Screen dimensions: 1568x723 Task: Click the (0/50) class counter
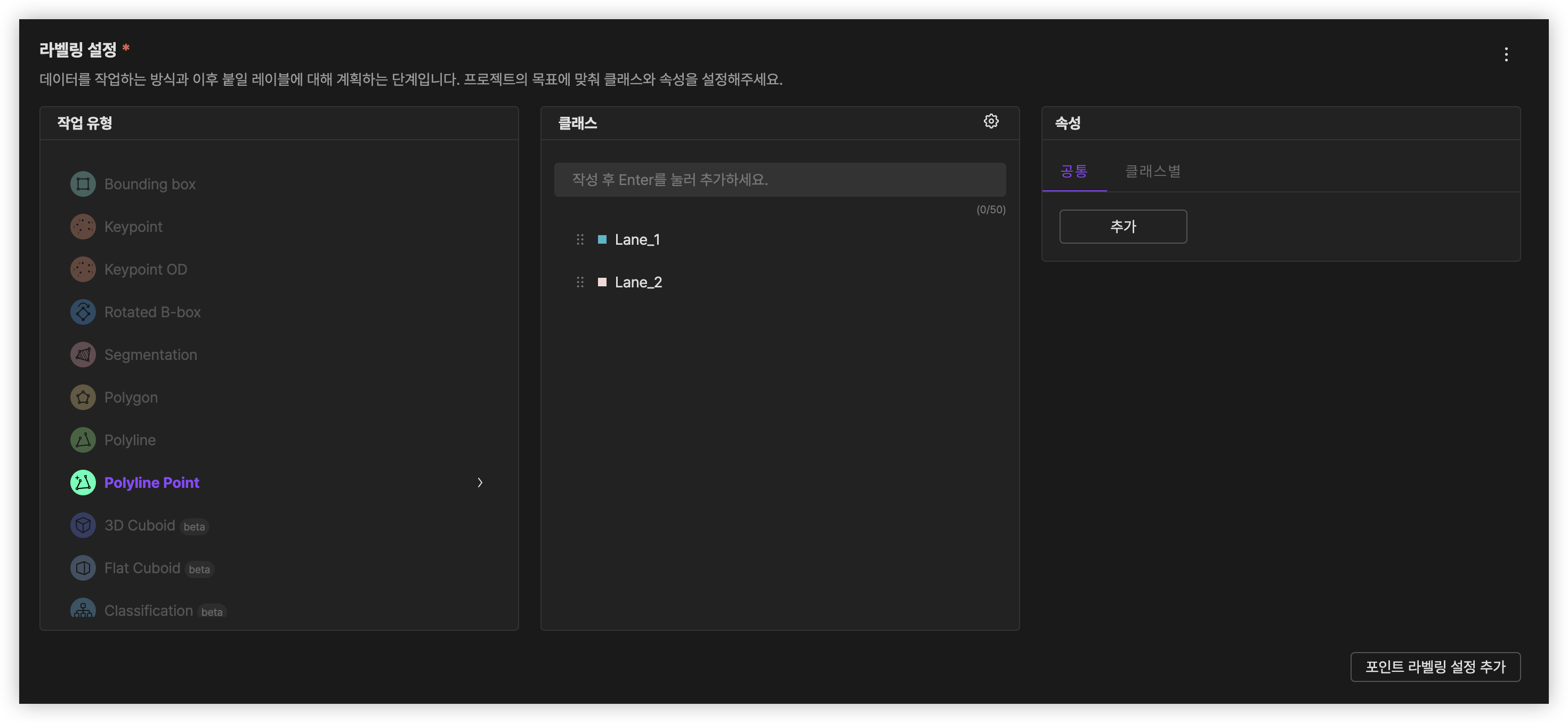[x=991, y=210]
